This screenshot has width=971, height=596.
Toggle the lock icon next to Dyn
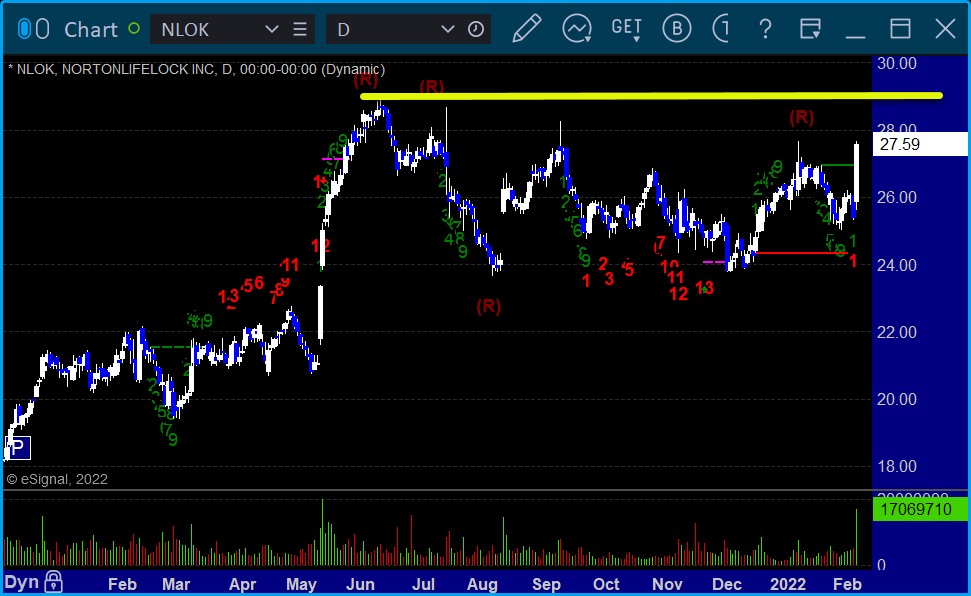tap(53, 582)
